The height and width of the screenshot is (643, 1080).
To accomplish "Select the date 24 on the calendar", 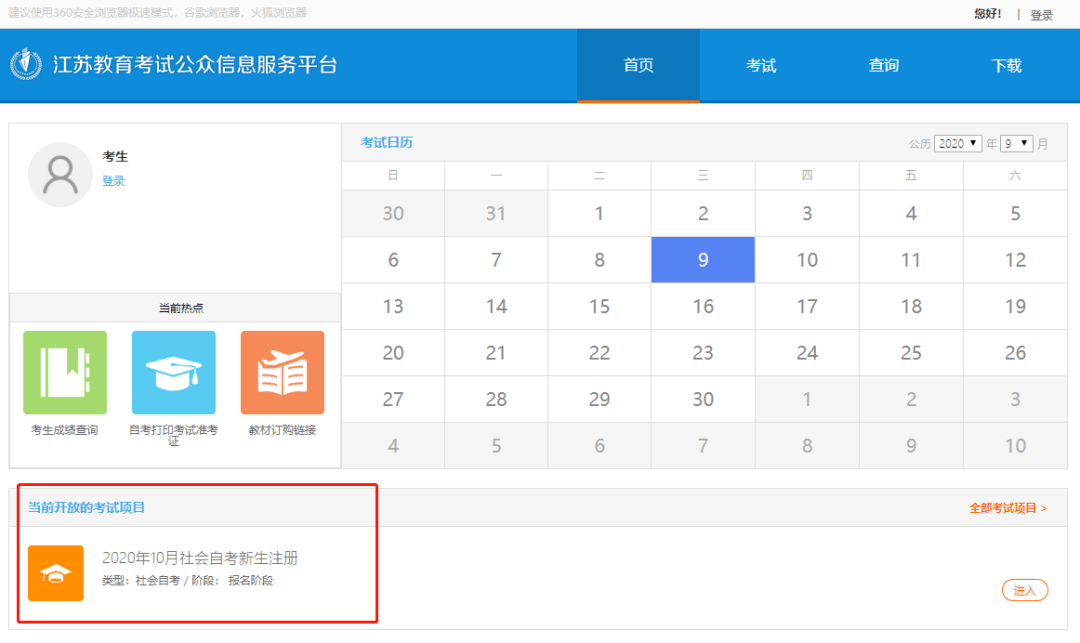I will (807, 352).
